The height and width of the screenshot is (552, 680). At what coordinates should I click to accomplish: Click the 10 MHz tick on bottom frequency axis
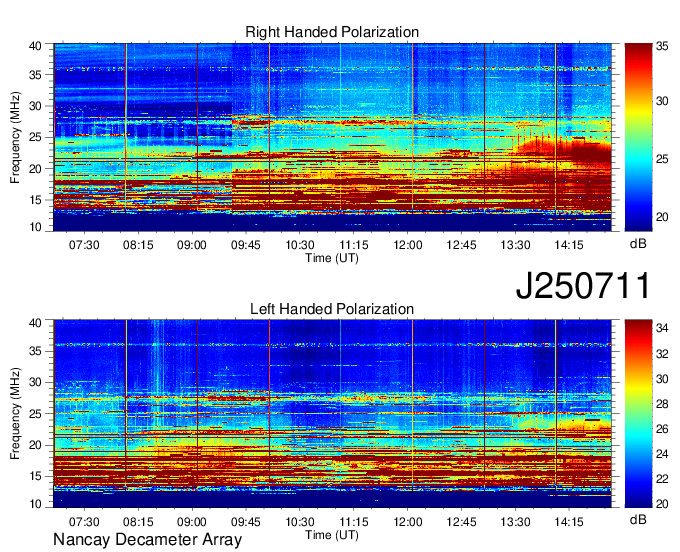[x=36, y=504]
